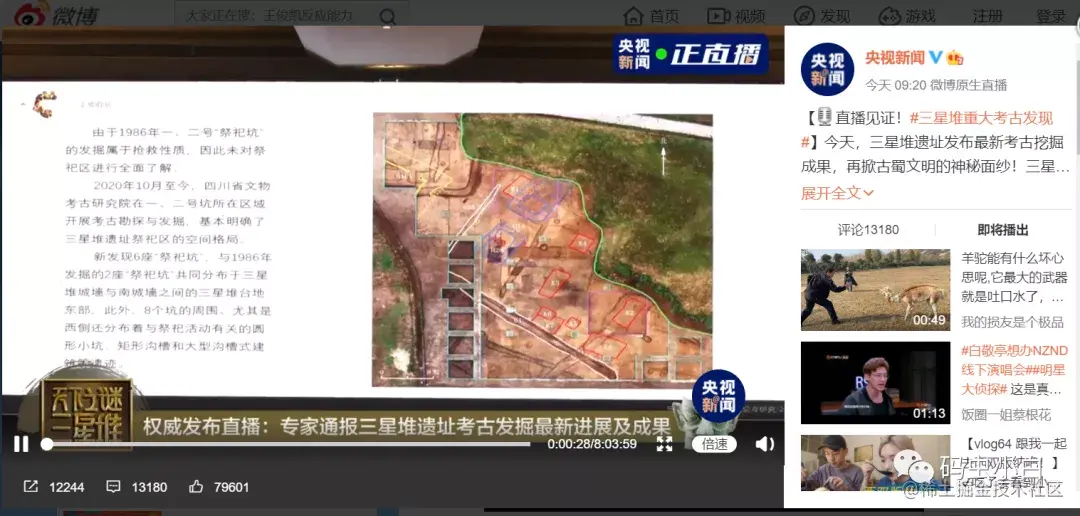The width and height of the screenshot is (1080, 516).
Task: Play the 01:13 concert video thumbnail
Action: click(875, 382)
